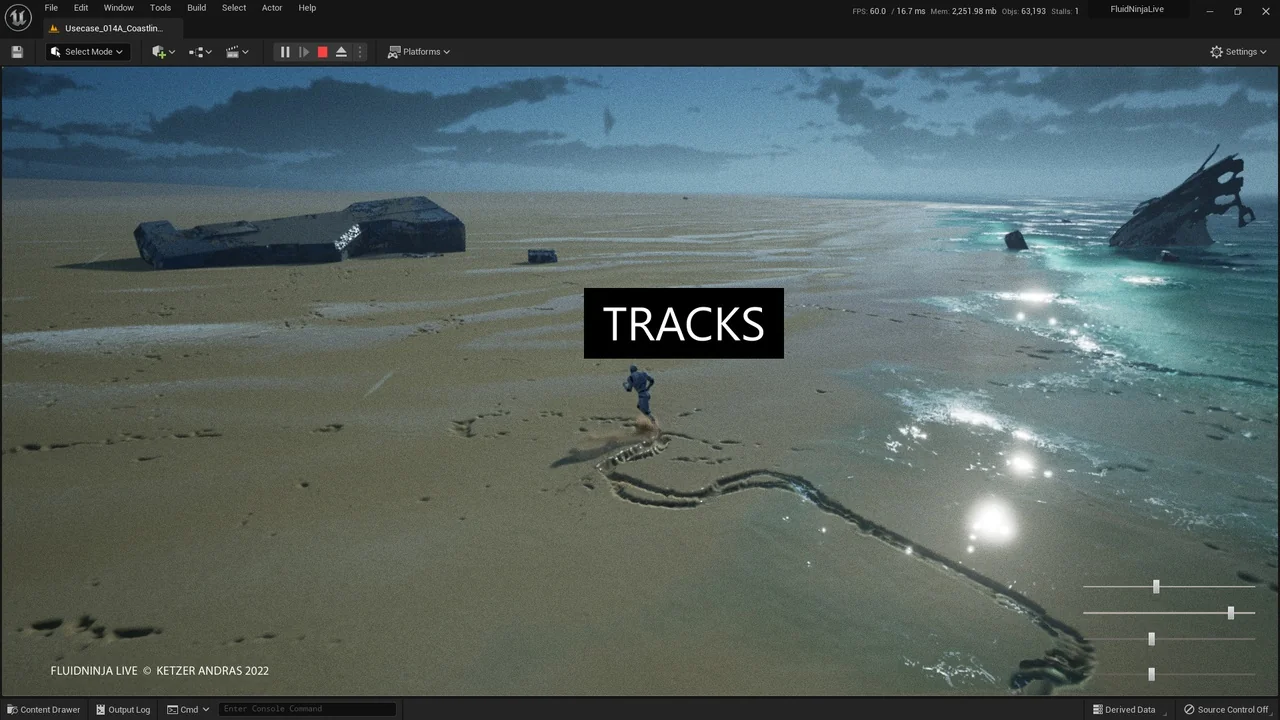Open the Build menu

196,8
